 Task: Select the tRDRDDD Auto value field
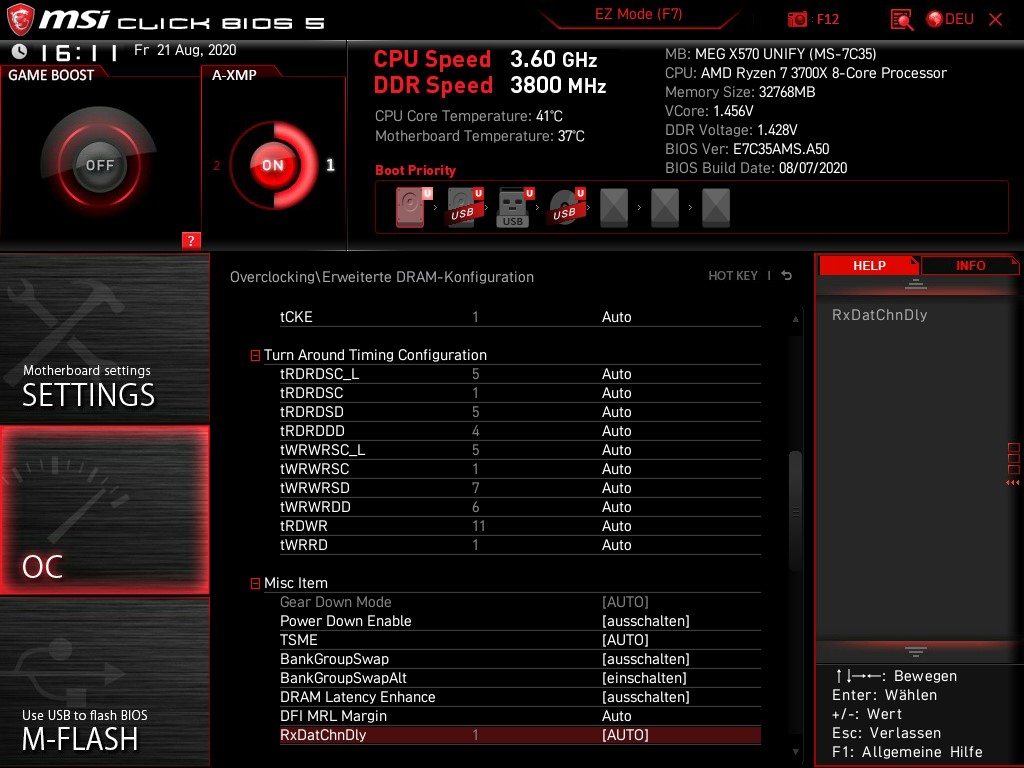[x=616, y=430]
